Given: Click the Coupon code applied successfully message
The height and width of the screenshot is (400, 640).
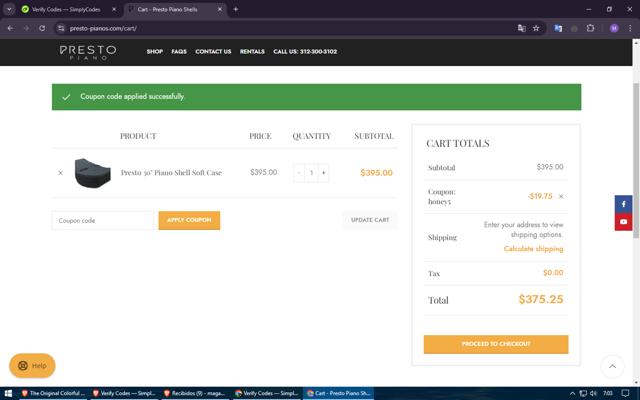Looking at the screenshot, I should 133,96.
